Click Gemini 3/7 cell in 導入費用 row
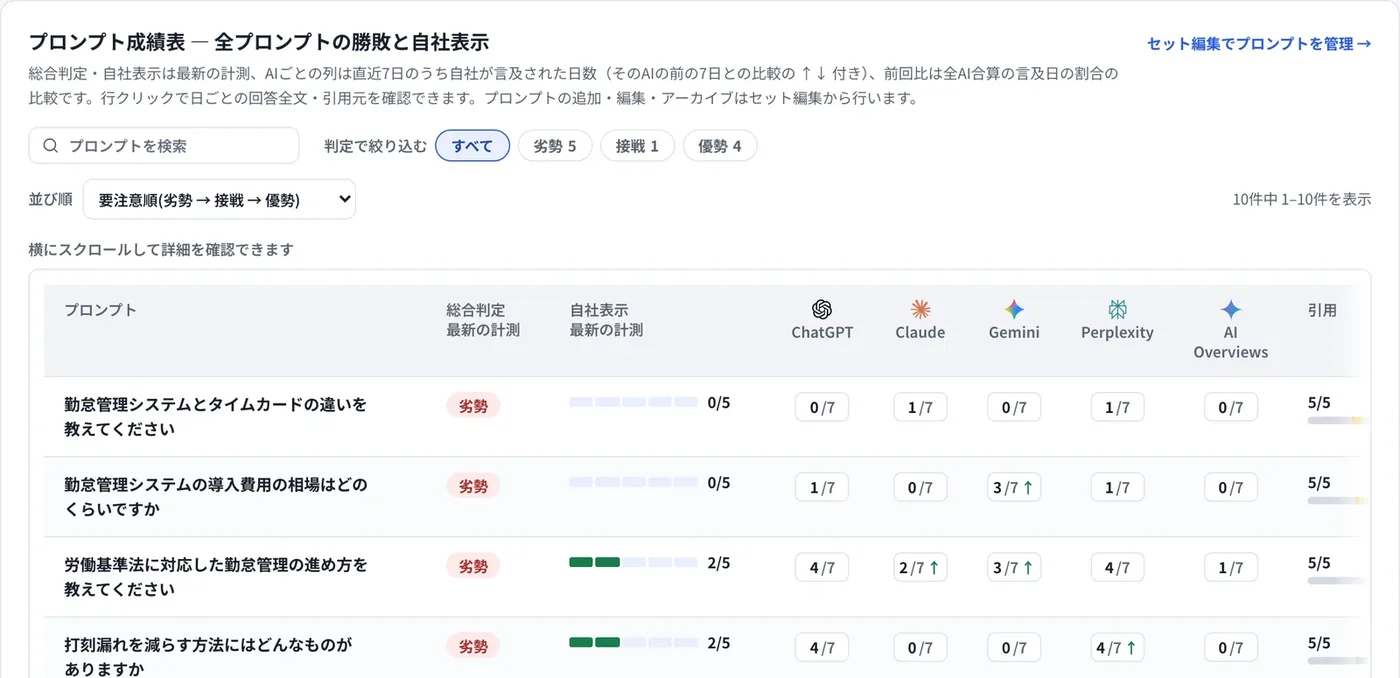1400x678 pixels. click(x=1014, y=487)
